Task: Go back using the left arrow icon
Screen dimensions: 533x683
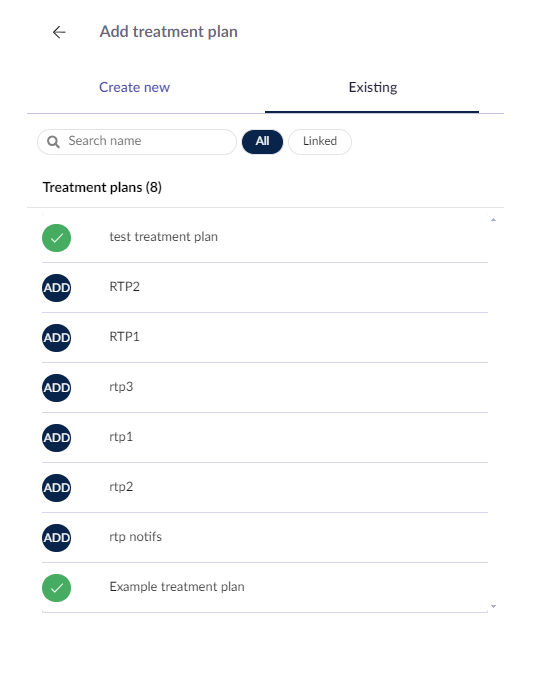Action: point(59,32)
